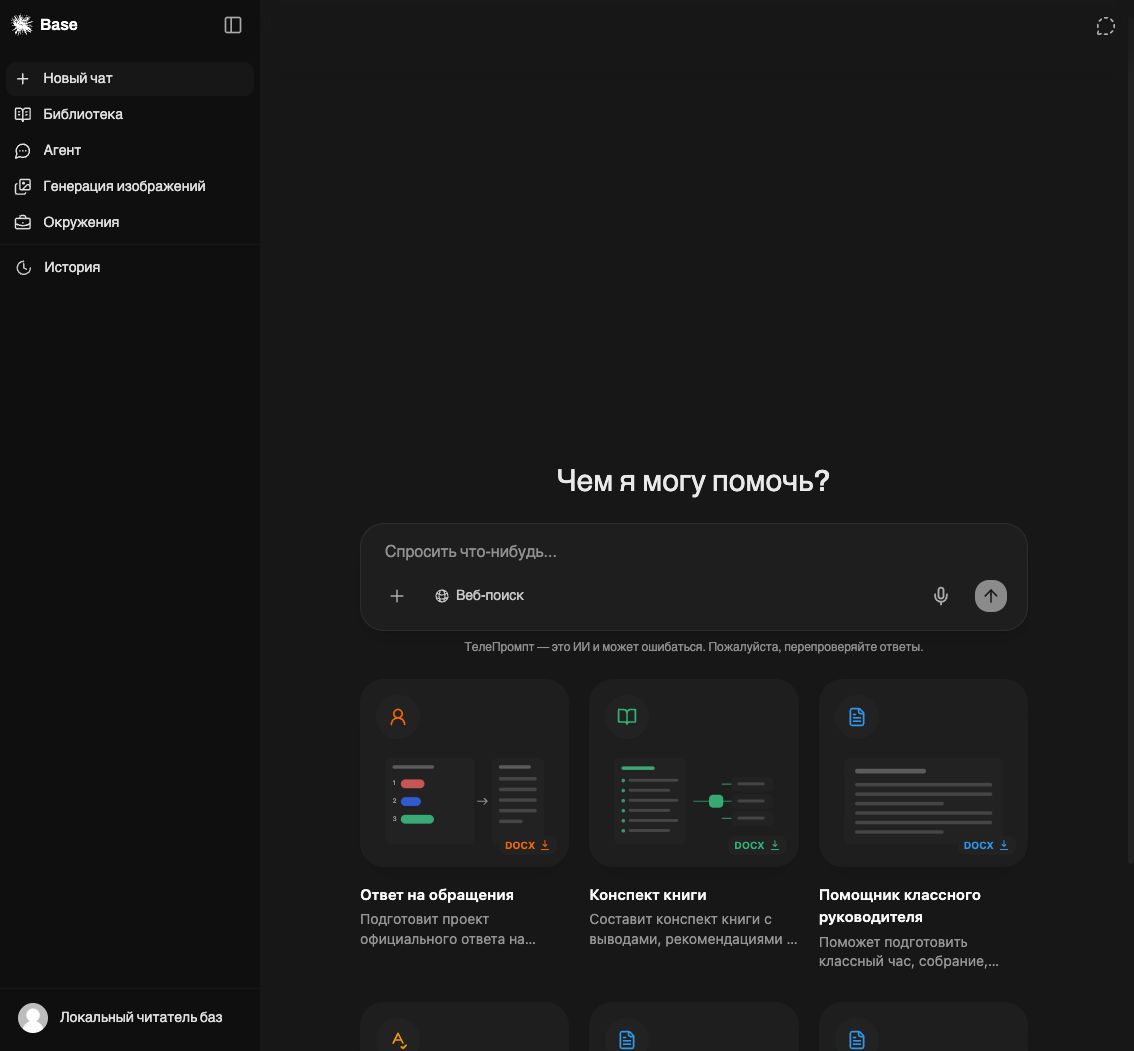The image size is (1134, 1051).
Task: Click the Ответ на обращения preview thumbnail
Action: (464, 773)
